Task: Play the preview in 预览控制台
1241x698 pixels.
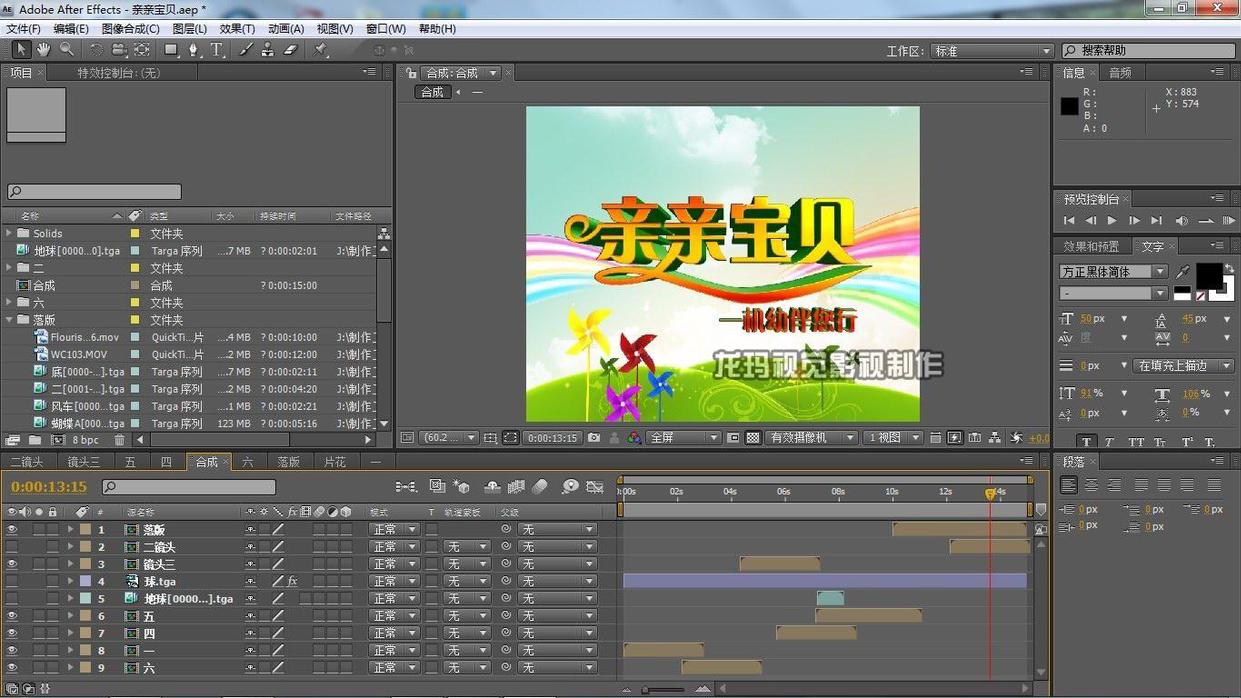Action: (x=1112, y=221)
